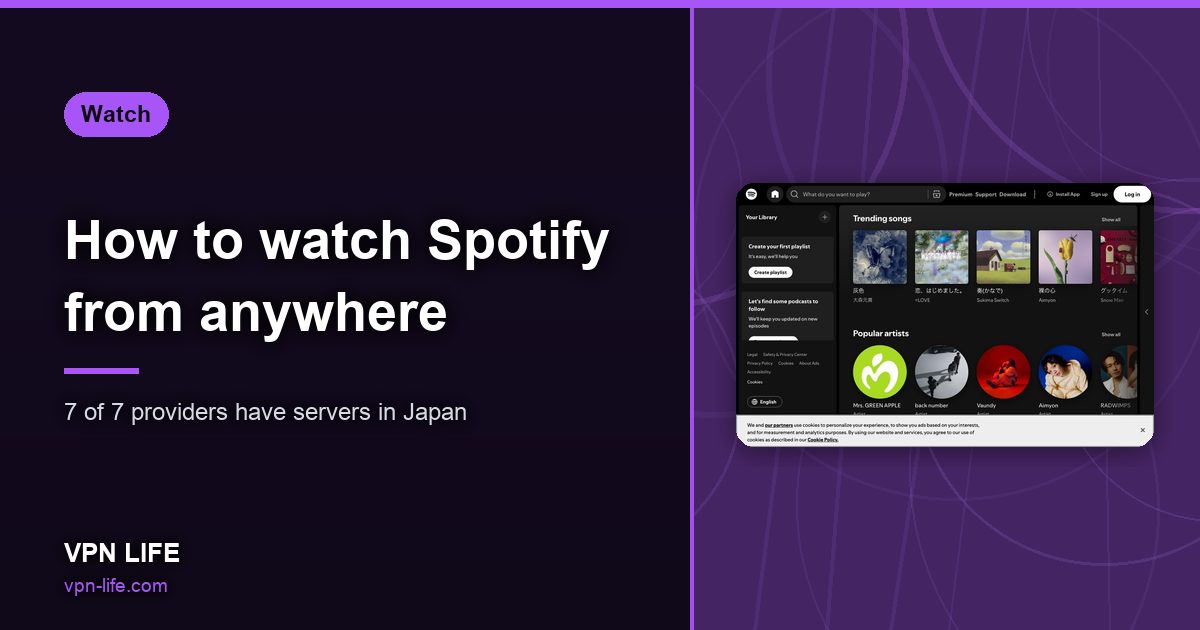The width and height of the screenshot is (1200, 630).
Task: Click the search magnifier icon
Action: 795,194
